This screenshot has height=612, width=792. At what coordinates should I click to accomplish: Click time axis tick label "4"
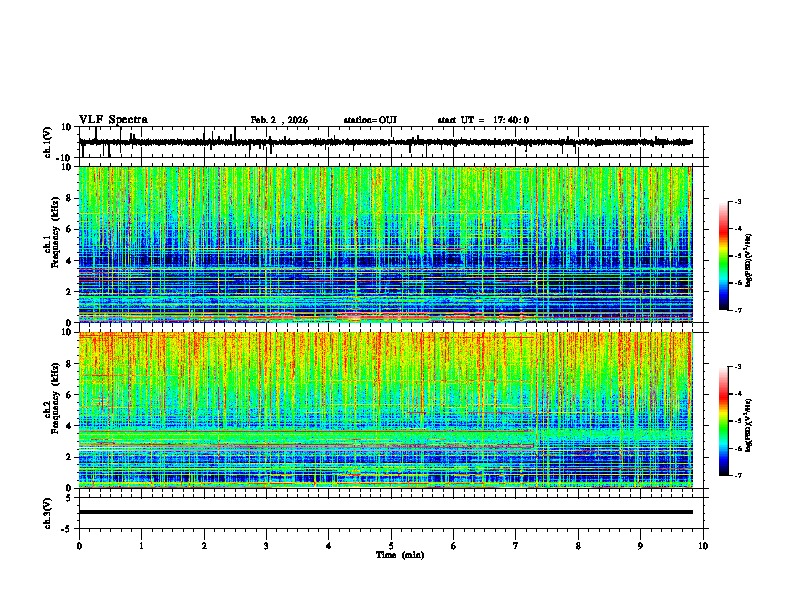[x=329, y=546]
